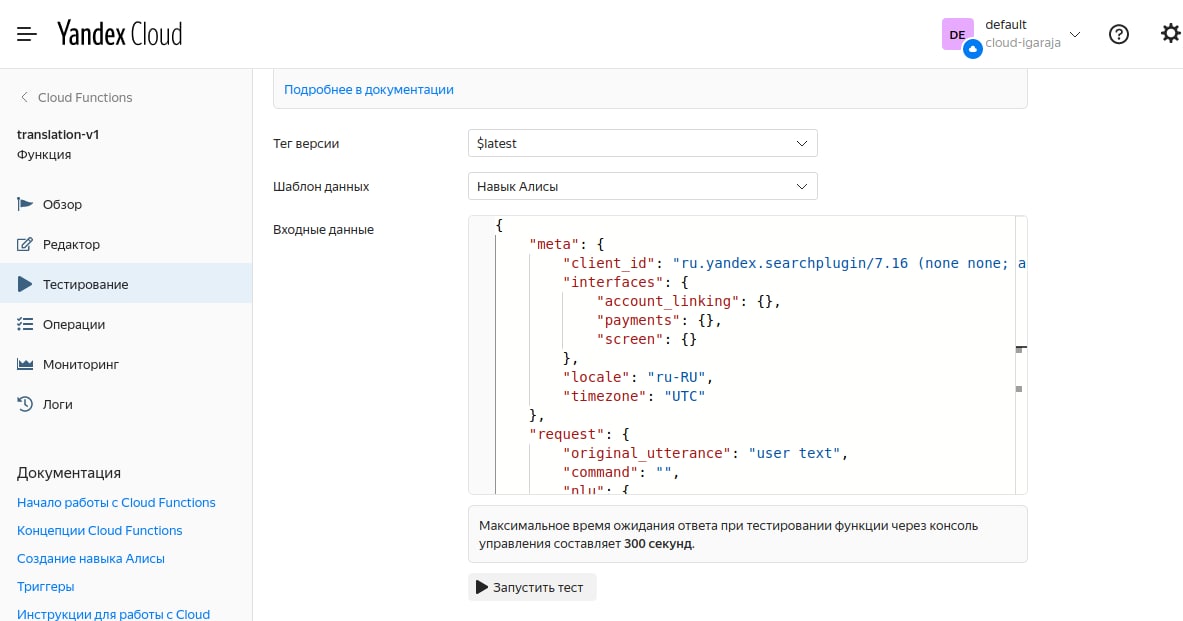The height and width of the screenshot is (621, 1183).
Task: Click the Yandex Cloud logo
Action: pyautogui.click(x=119, y=34)
